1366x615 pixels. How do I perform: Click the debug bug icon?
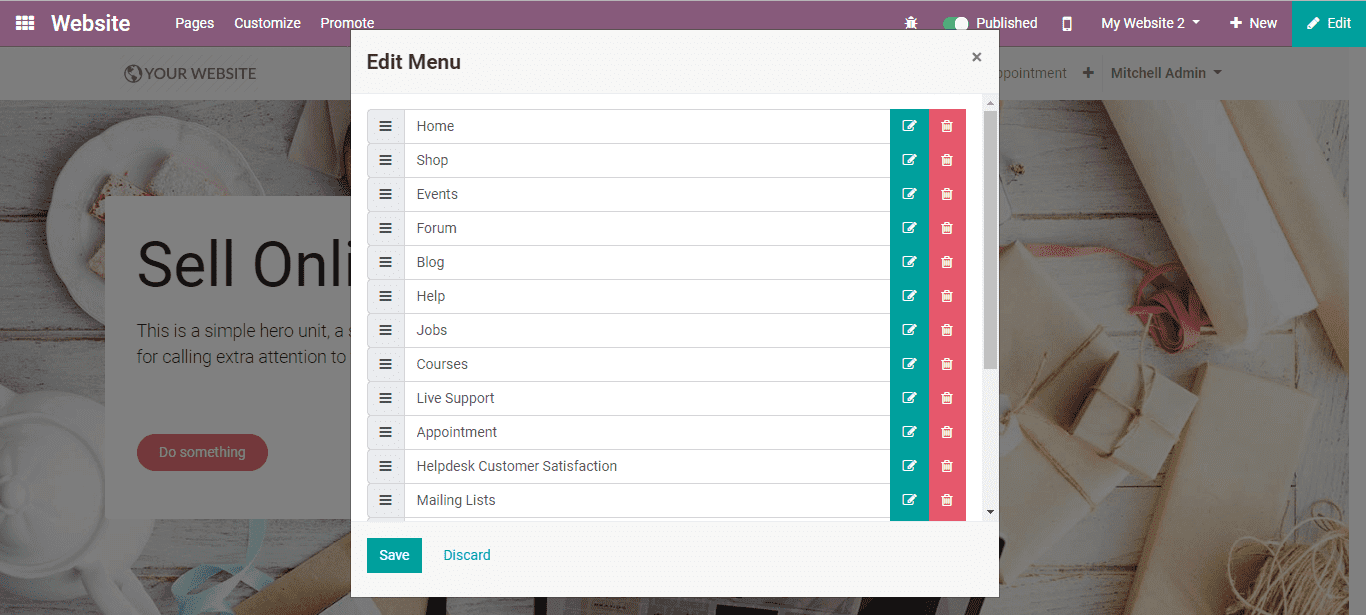click(x=910, y=23)
